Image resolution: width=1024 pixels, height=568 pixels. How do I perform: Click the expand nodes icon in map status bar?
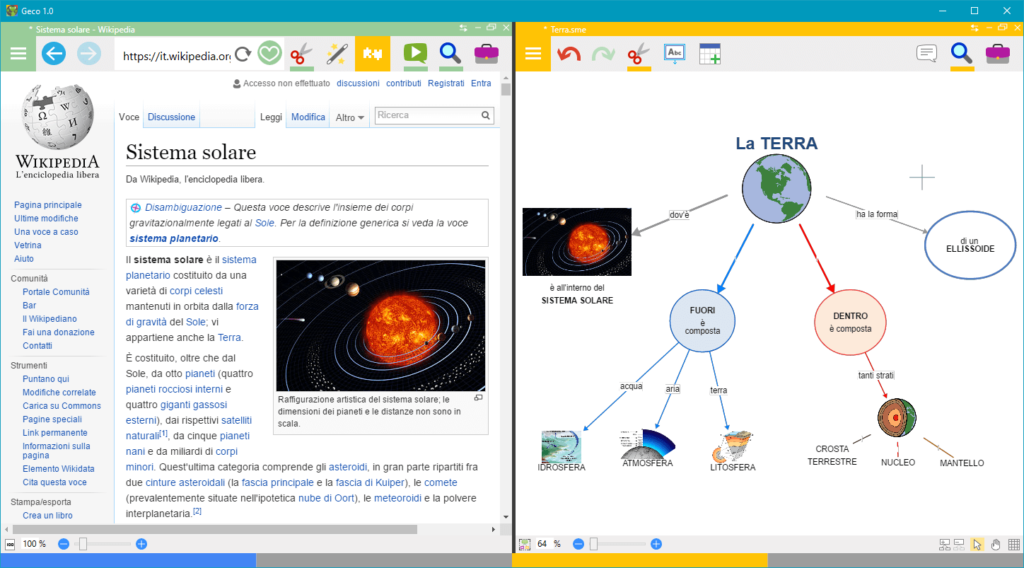point(944,544)
